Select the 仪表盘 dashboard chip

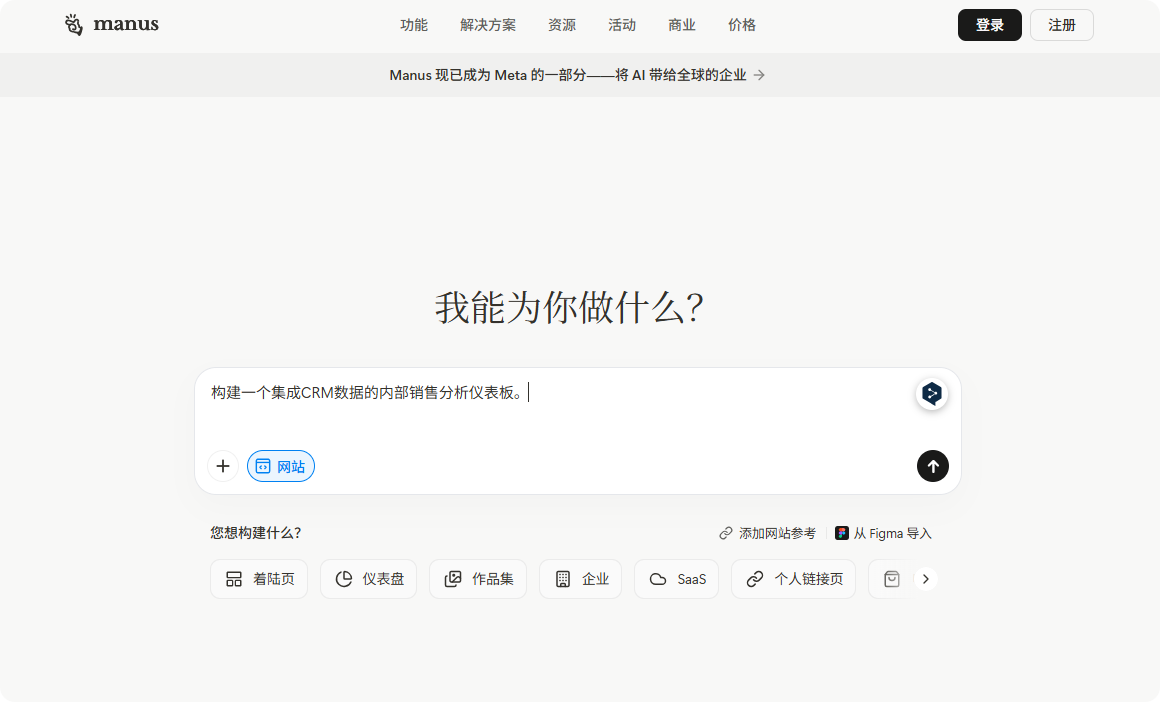tap(368, 579)
